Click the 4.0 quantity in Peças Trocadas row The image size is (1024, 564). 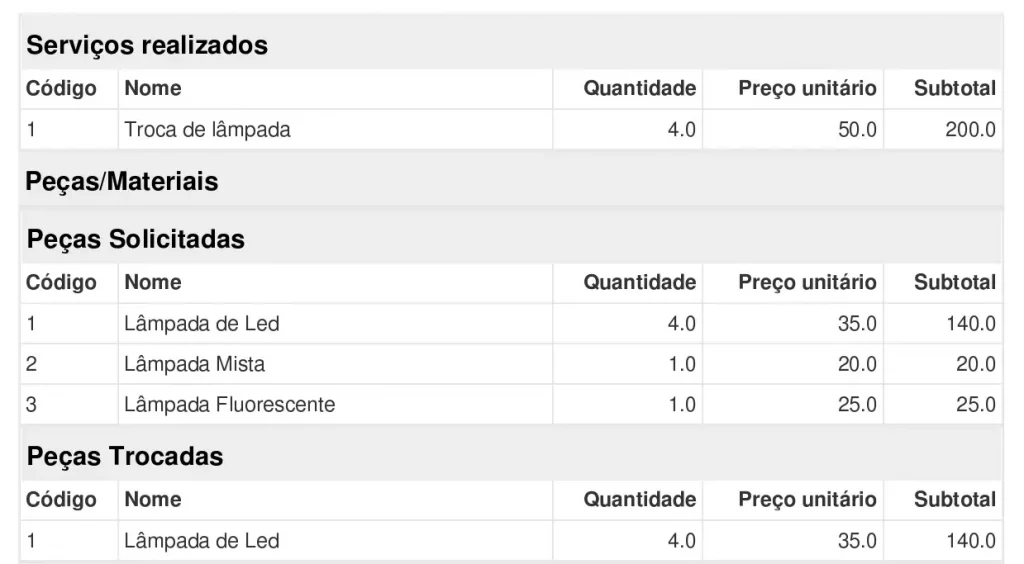pyautogui.click(x=681, y=541)
